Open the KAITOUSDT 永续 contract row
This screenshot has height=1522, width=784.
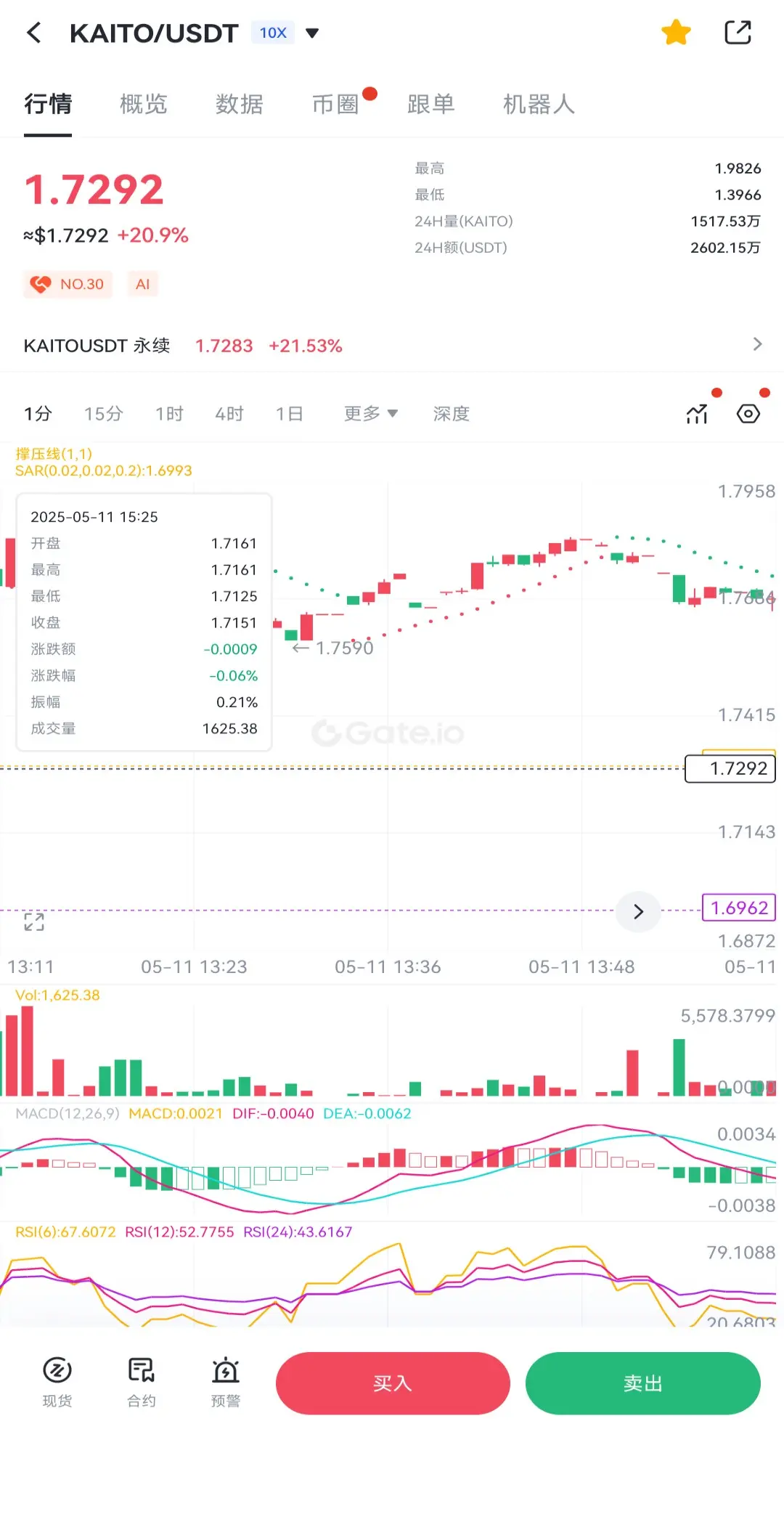[392, 346]
